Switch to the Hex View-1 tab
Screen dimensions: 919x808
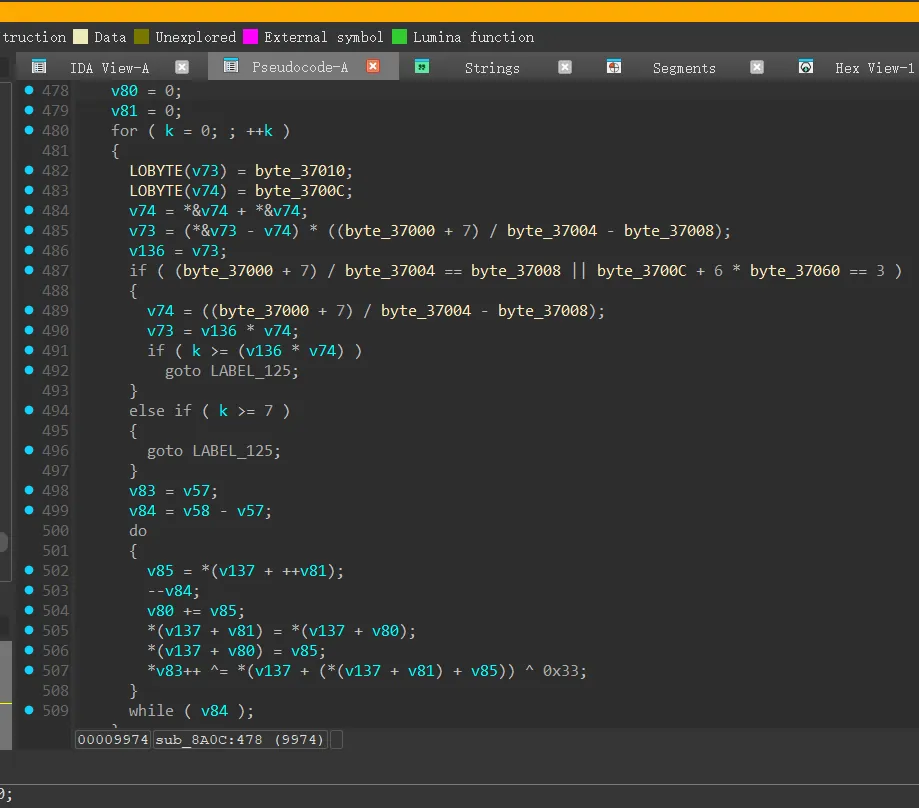pyautogui.click(x=874, y=68)
